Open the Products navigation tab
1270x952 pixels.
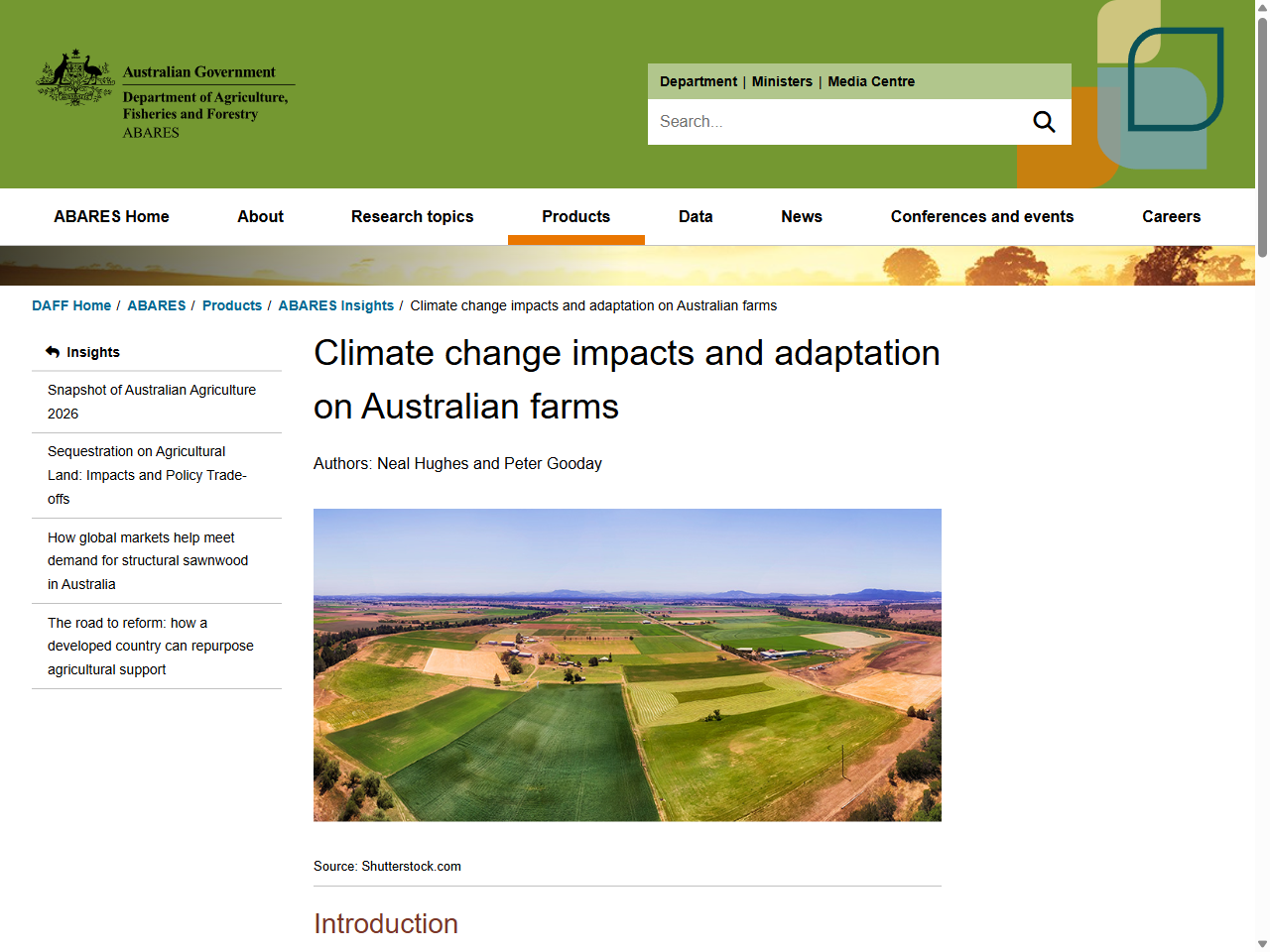click(x=576, y=216)
